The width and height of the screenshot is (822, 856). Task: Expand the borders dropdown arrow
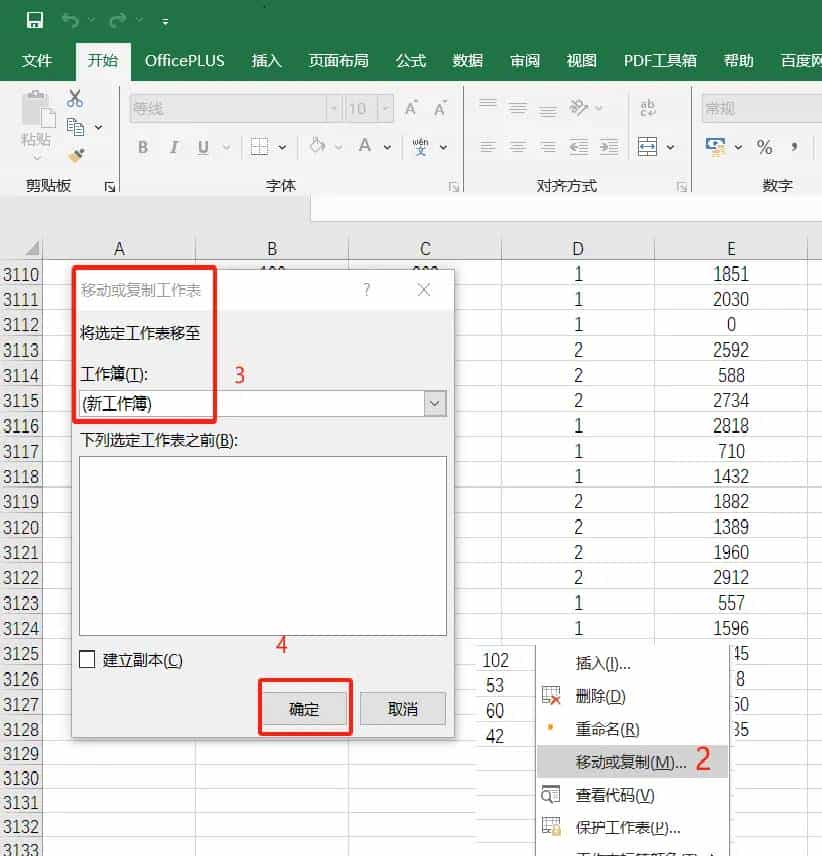(282, 147)
